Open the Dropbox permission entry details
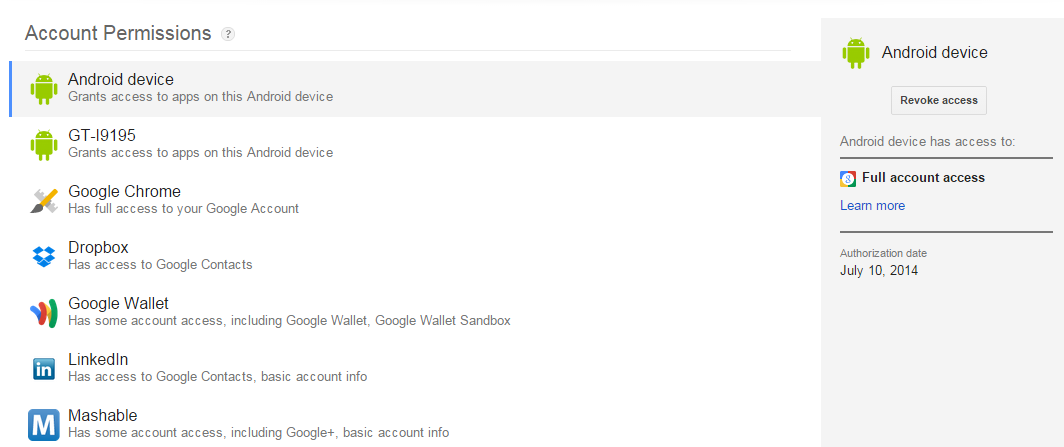The image size is (1064, 447). point(415,256)
